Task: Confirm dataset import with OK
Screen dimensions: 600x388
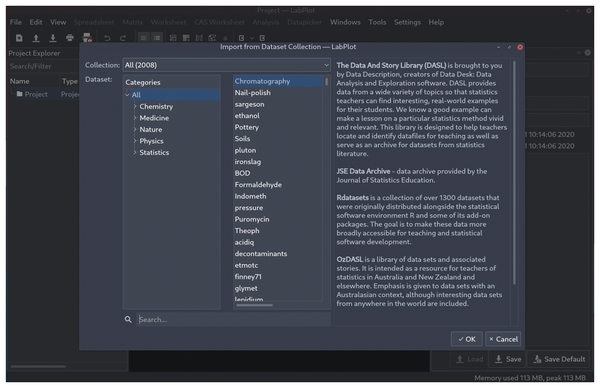Action: click(x=466, y=339)
